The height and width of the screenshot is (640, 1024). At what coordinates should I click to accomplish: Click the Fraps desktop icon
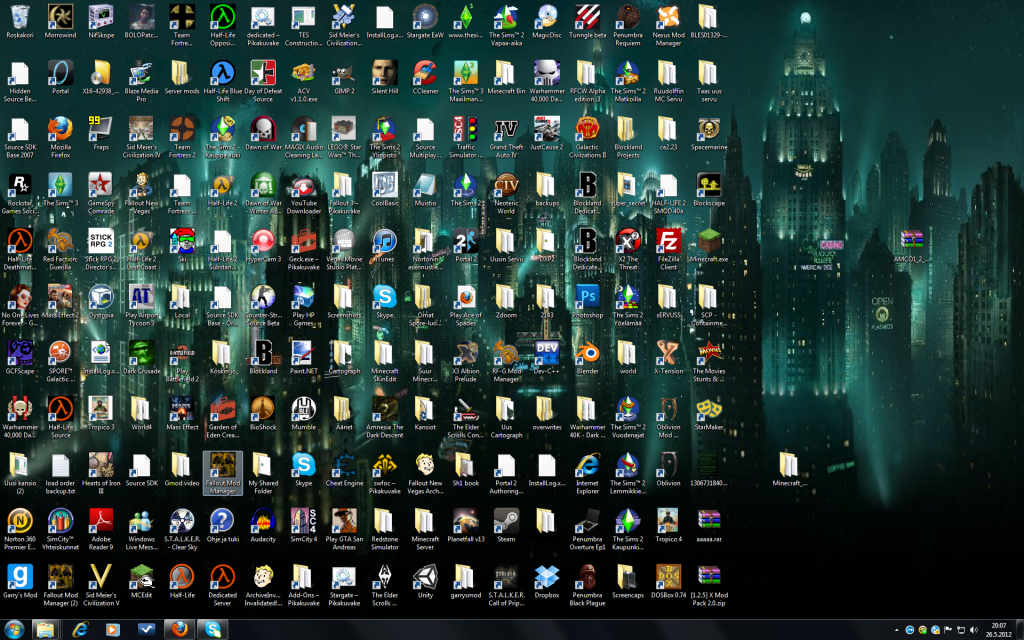(101, 134)
